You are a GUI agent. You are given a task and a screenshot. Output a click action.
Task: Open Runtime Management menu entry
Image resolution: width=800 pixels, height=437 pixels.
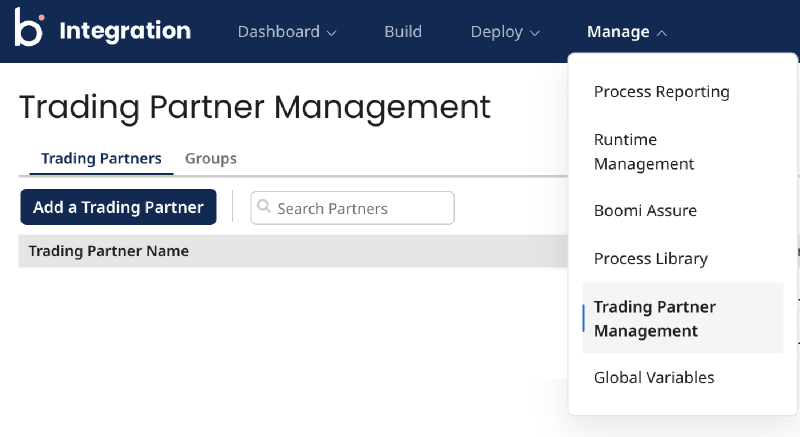[644, 151]
